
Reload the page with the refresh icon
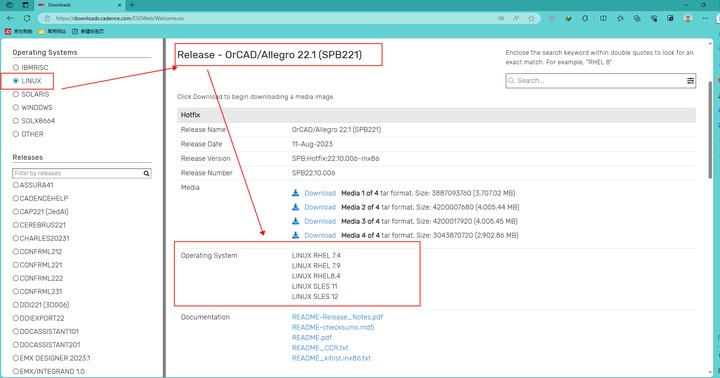[27, 18]
